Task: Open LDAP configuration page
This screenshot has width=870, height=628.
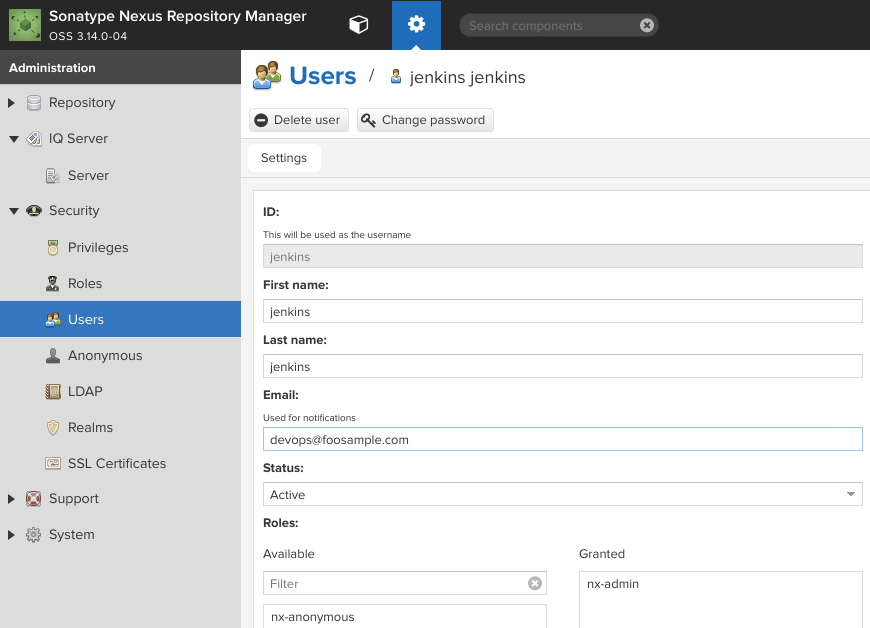Action: tap(84, 391)
